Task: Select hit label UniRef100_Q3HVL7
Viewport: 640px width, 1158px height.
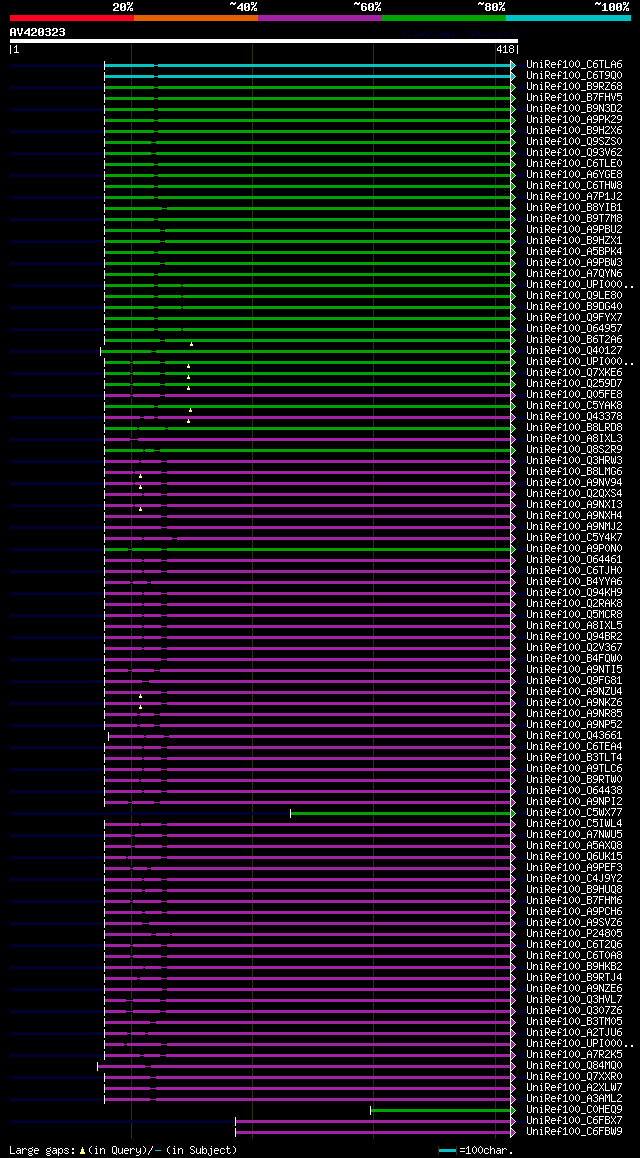Action: pos(574,1000)
